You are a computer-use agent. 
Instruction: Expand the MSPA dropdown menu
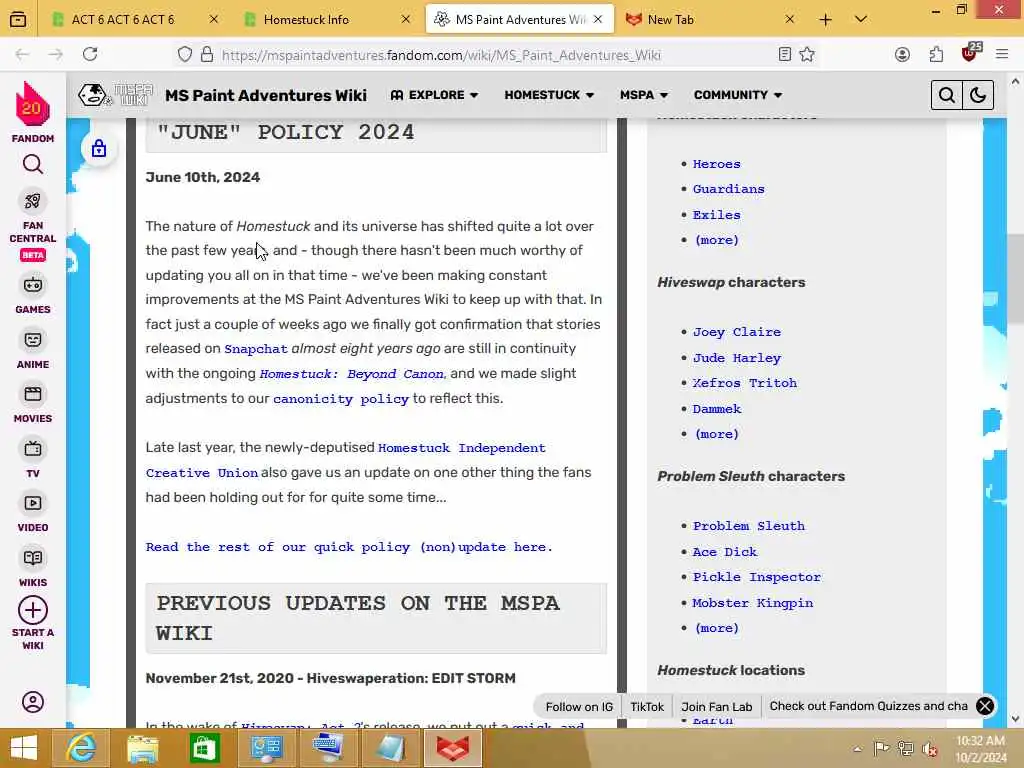(644, 95)
